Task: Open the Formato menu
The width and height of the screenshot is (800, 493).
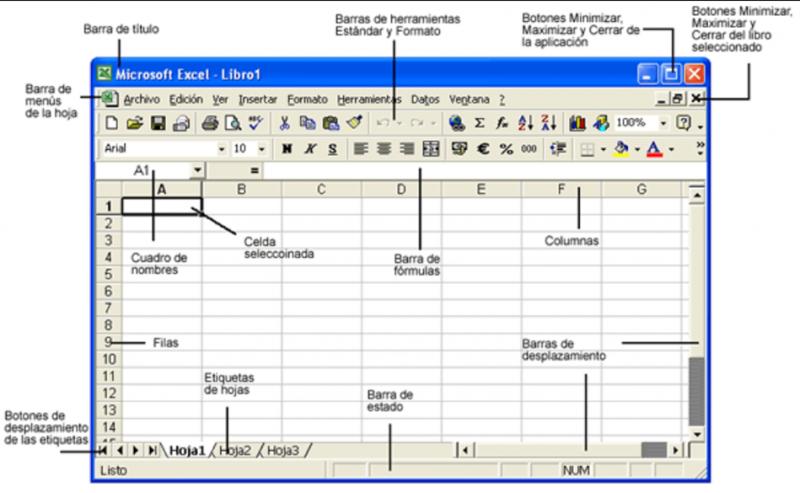Action: [x=307, y=100]
